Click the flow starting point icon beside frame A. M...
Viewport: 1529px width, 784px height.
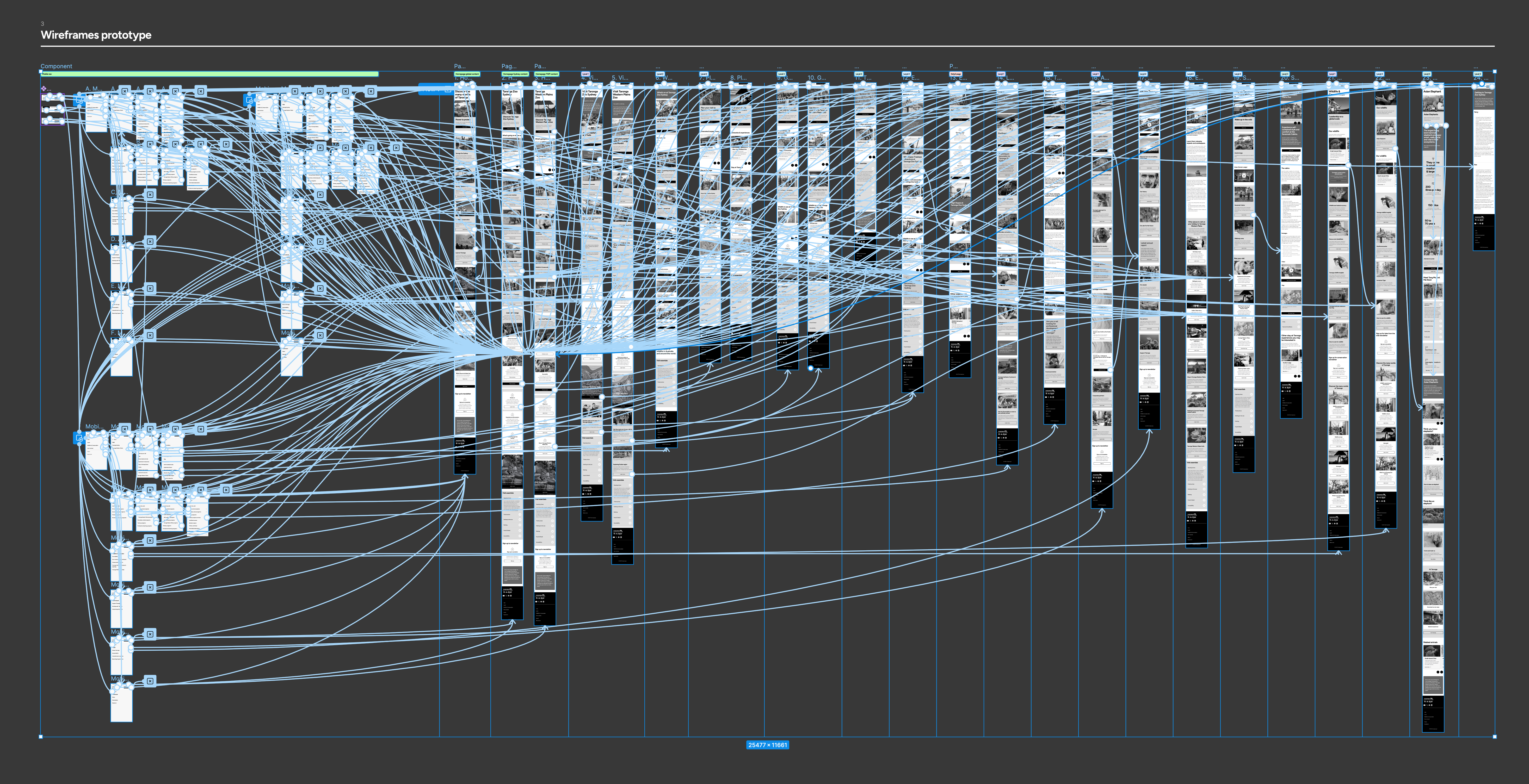79,100
